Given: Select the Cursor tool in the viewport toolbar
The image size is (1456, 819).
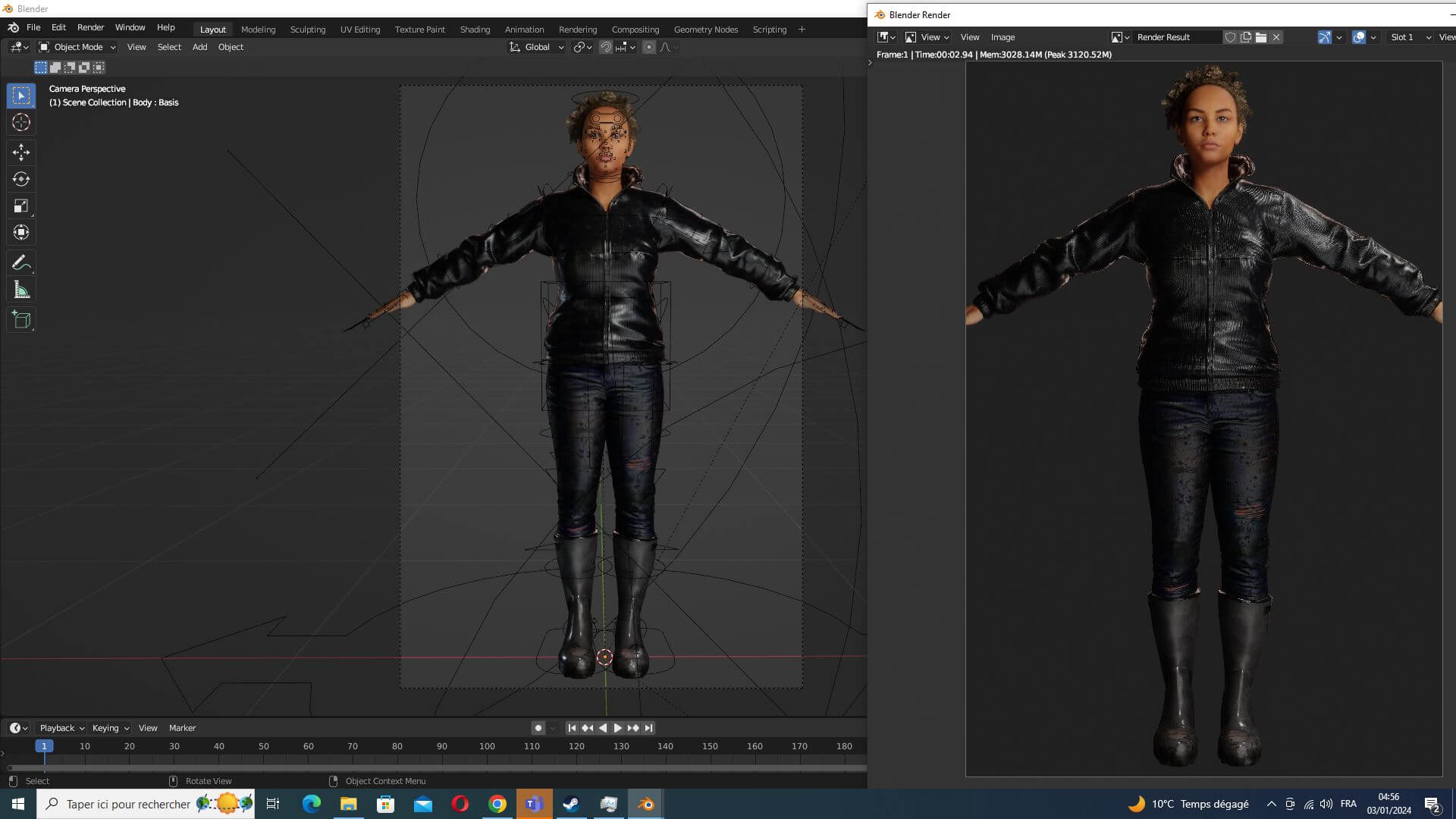Looking at the screenshot, I should pos(21,122).
